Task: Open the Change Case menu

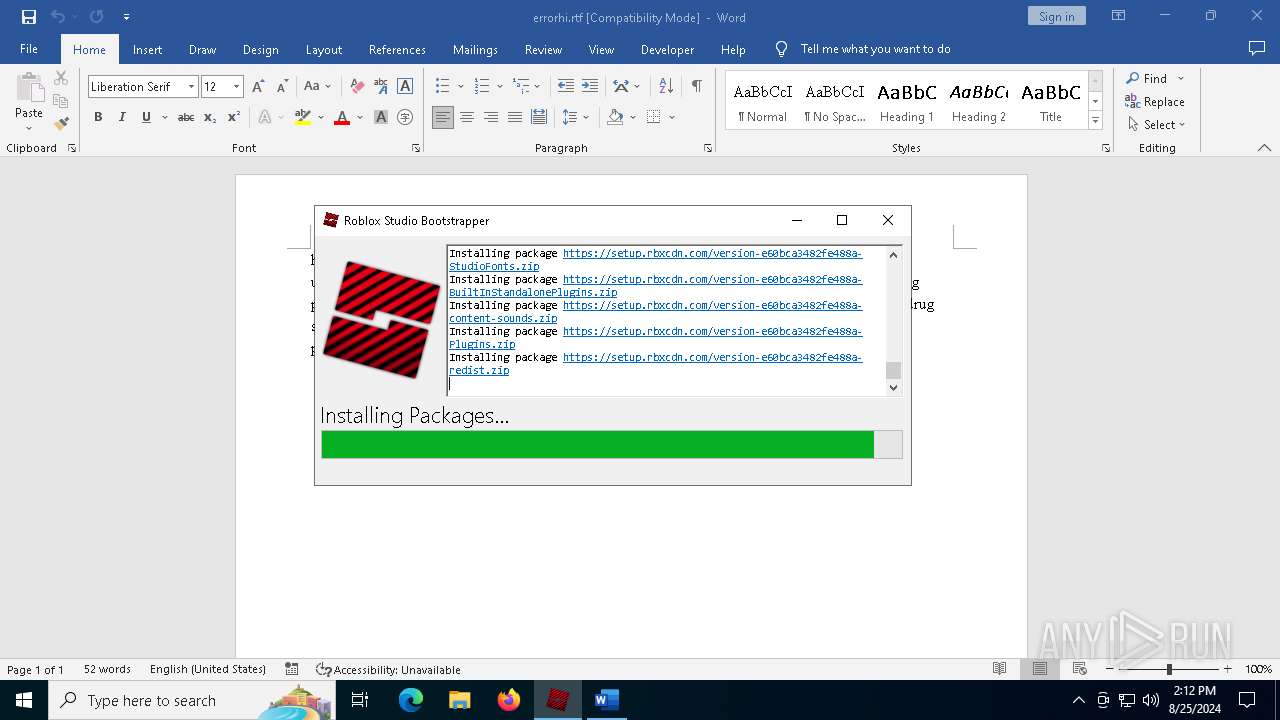Action: [x=317, y=86]
